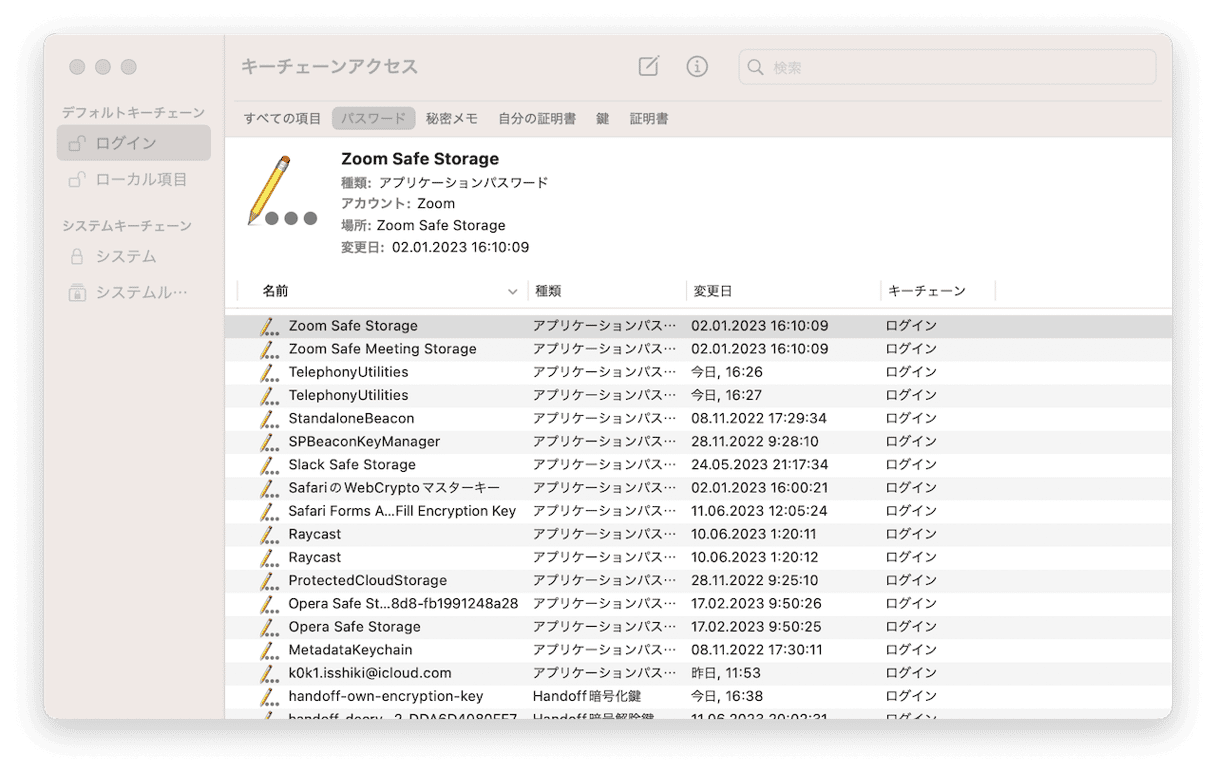Click the pencil icon beside SPBeaconKeyManager
The width and height of the screenshot is (1216, 773).
(x=268, y=441)
